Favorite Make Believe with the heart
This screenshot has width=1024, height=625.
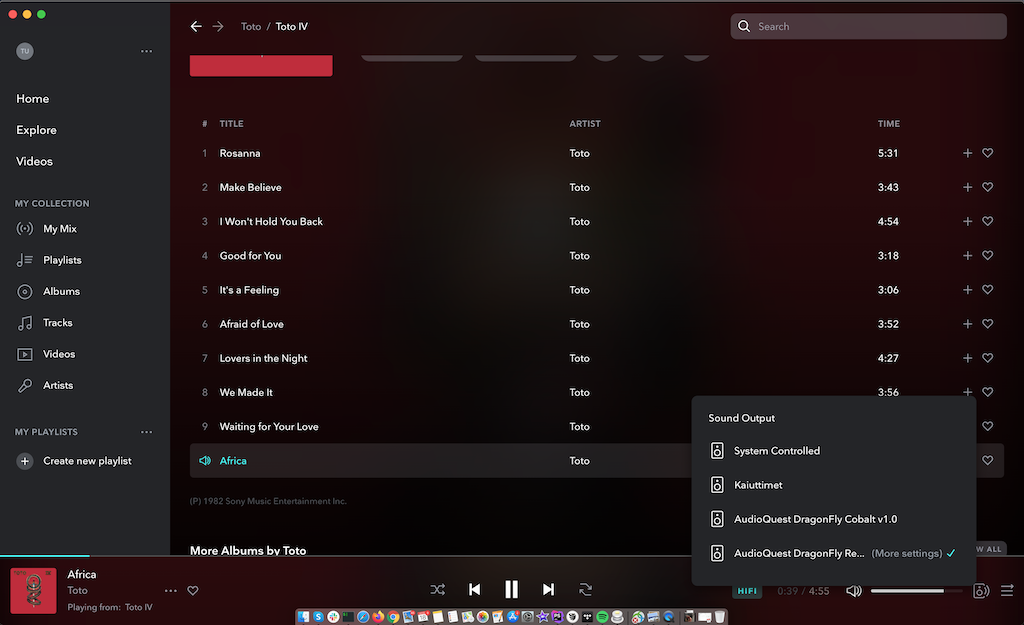click(987, 187)
